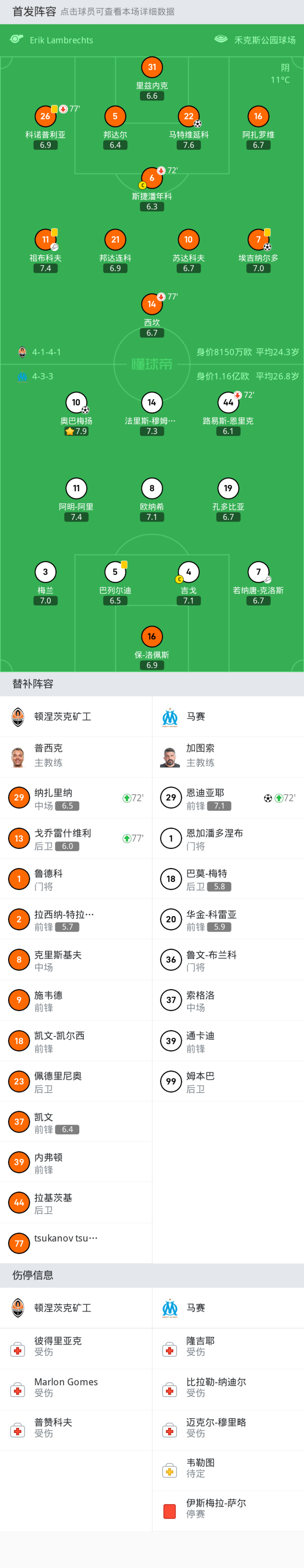304x1568 pixels.
Task: Open substitute 恩迪亚耶's player name
Action: coord(205,792)
